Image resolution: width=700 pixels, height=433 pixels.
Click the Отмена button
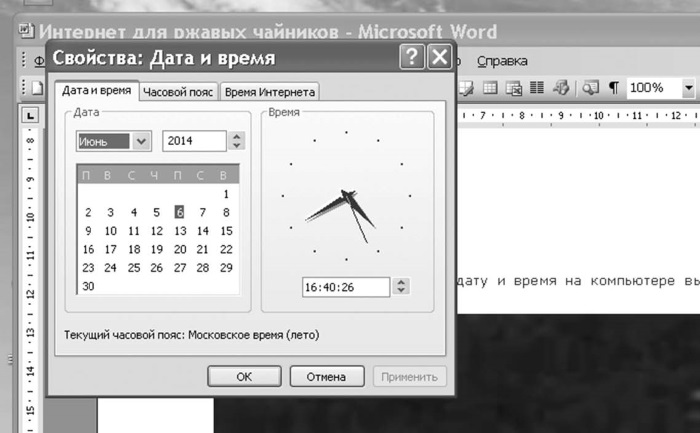pyautogui.click(x=326, y=377)
